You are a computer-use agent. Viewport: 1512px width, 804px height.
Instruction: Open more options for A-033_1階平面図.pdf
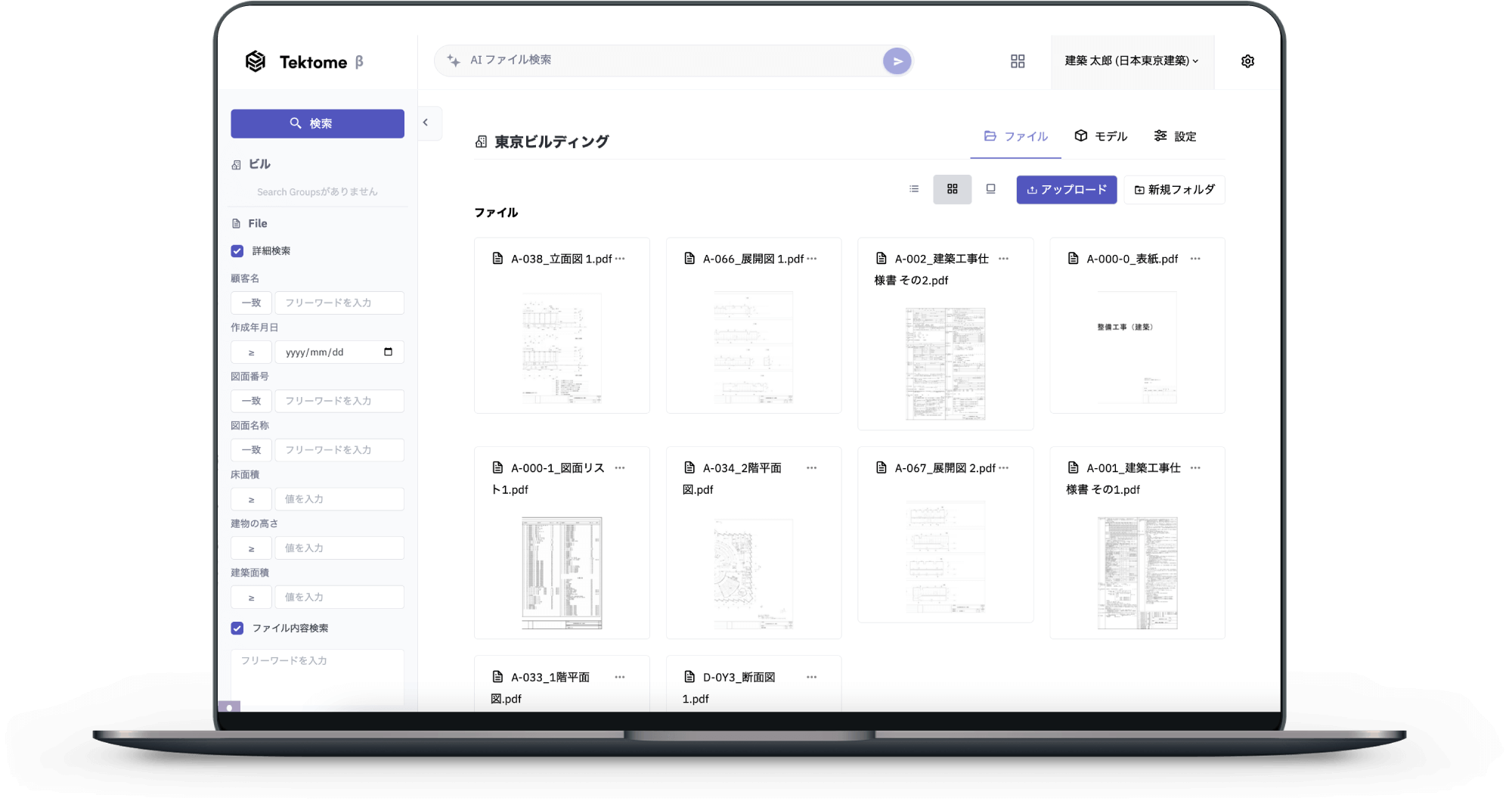pos(620,678)
